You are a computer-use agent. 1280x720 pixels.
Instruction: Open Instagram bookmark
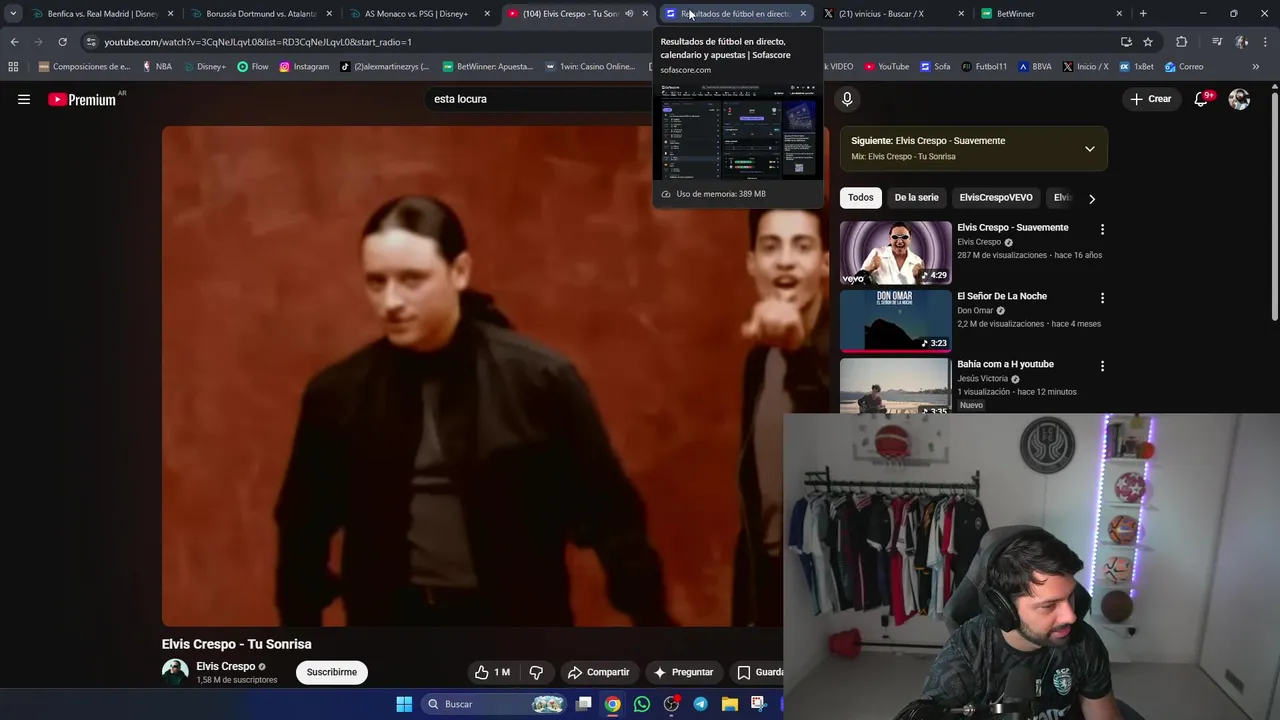click(x=304, y=67)
